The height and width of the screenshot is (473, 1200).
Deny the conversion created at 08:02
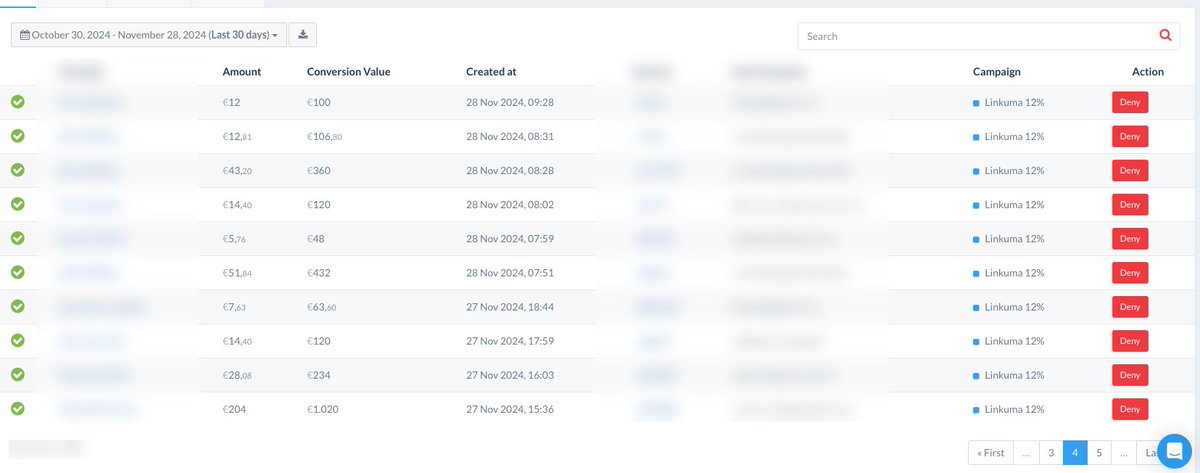pos(1130,204)
